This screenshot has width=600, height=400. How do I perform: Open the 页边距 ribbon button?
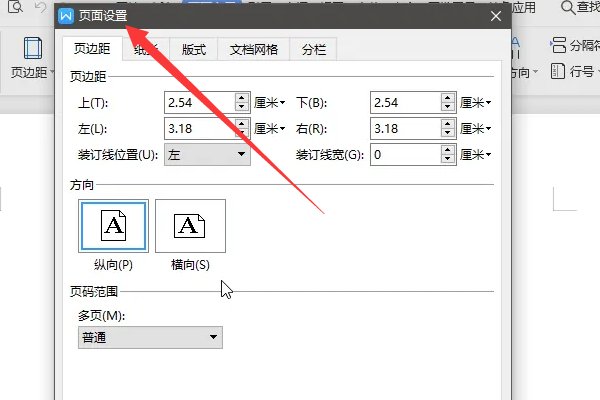[32, 57]
